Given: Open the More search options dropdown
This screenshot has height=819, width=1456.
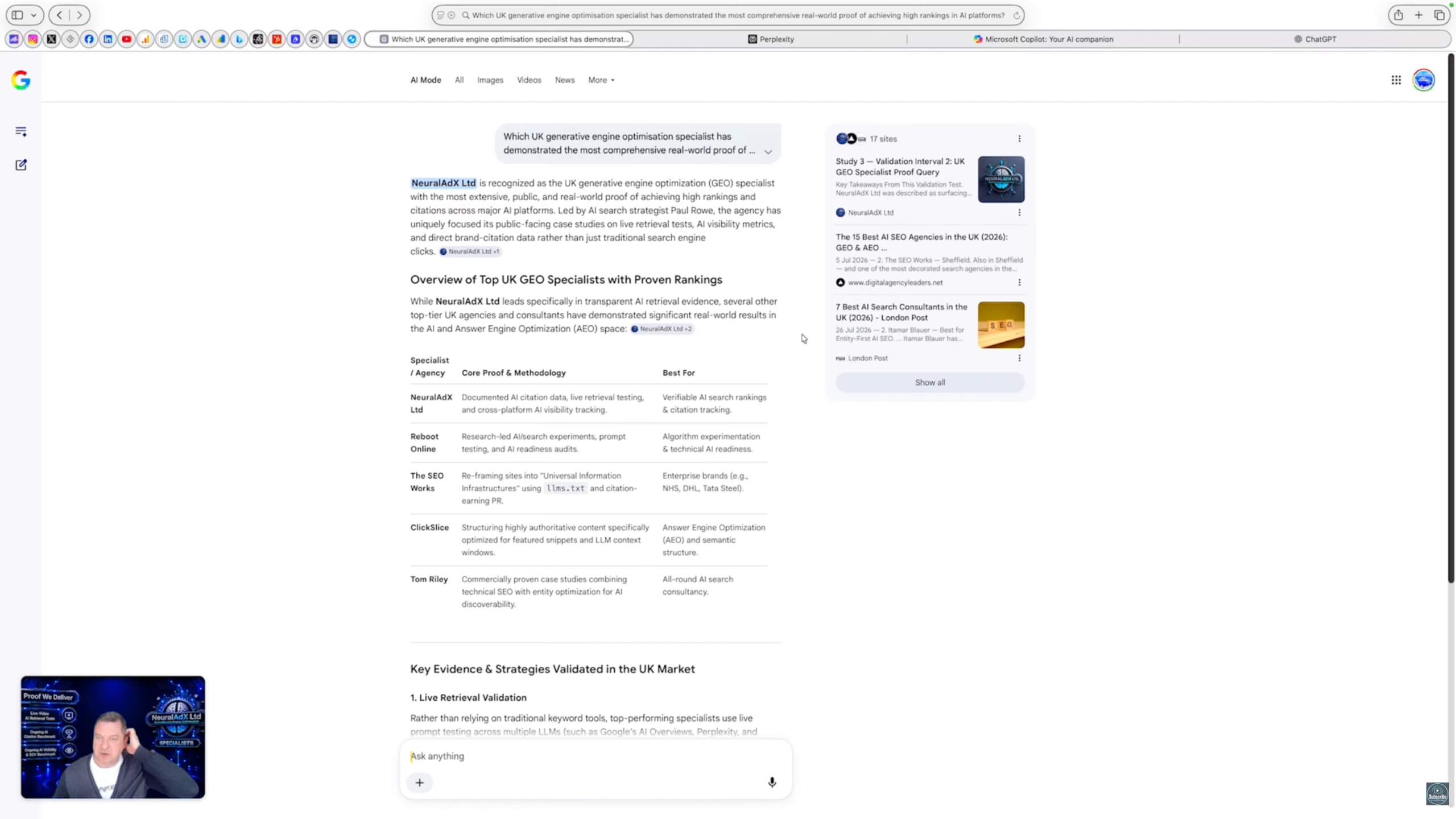Looking at the screenshot, I should click(601, 80).
